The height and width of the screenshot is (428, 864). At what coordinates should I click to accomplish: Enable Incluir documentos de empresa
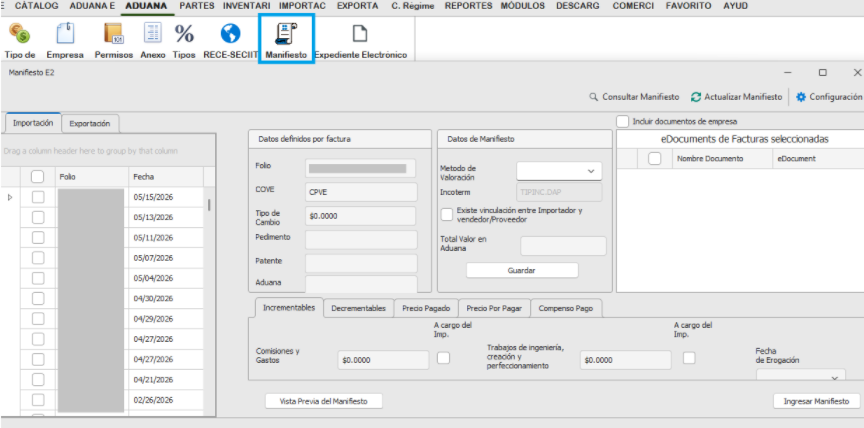click(623, 121)
